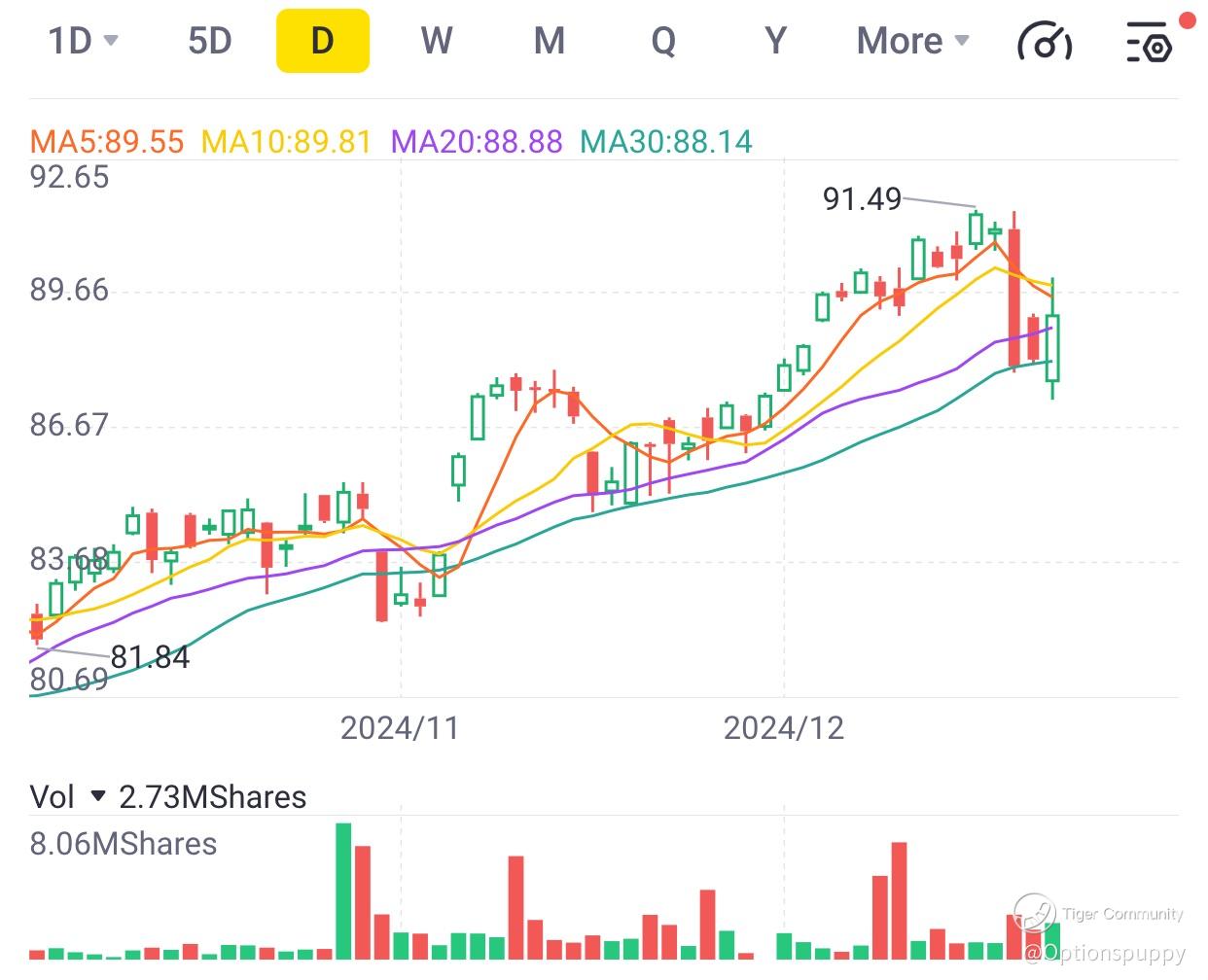The height and width of the screenshot is (980, 1208).
Task: Open the 1D timeframe dropdown
Action: point(83,41)
